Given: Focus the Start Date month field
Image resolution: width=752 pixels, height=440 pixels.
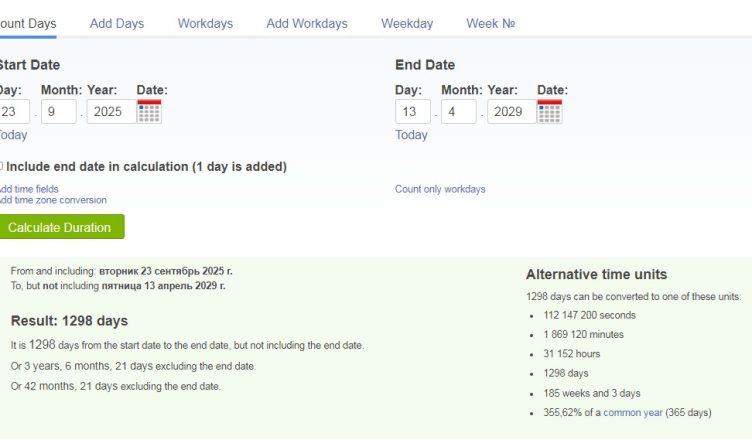Looking at the screenshot, I should 58,111.
